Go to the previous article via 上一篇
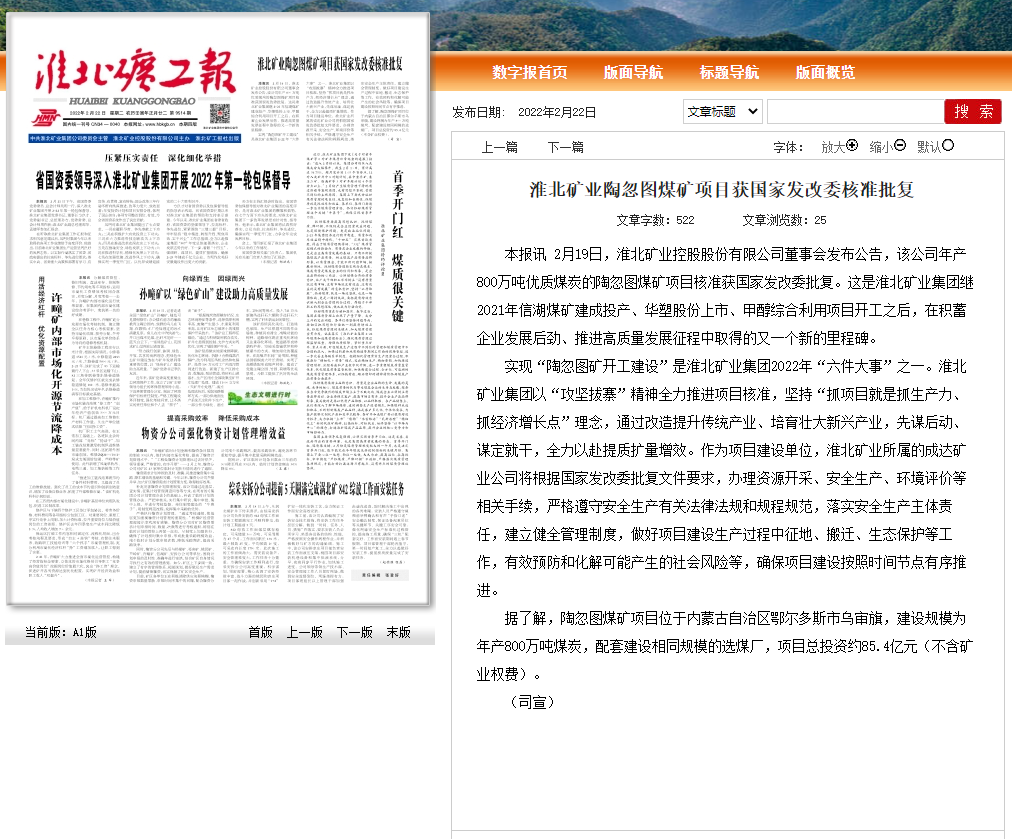Screen dimensions: 1012x839 500,147
